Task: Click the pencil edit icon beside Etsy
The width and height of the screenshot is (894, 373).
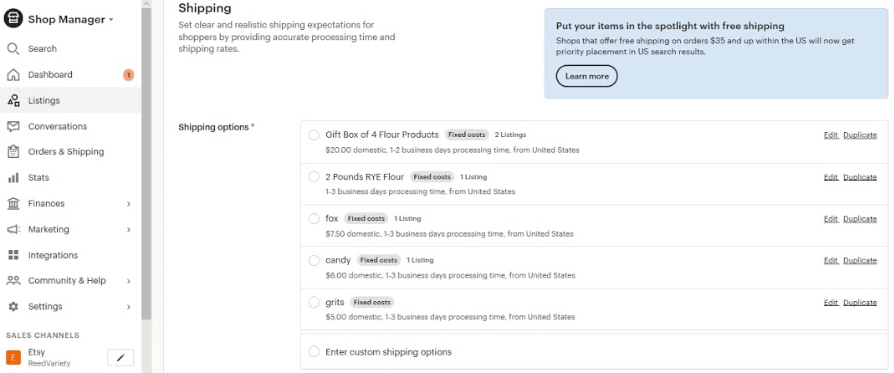Action: click(x=120, y=358)
